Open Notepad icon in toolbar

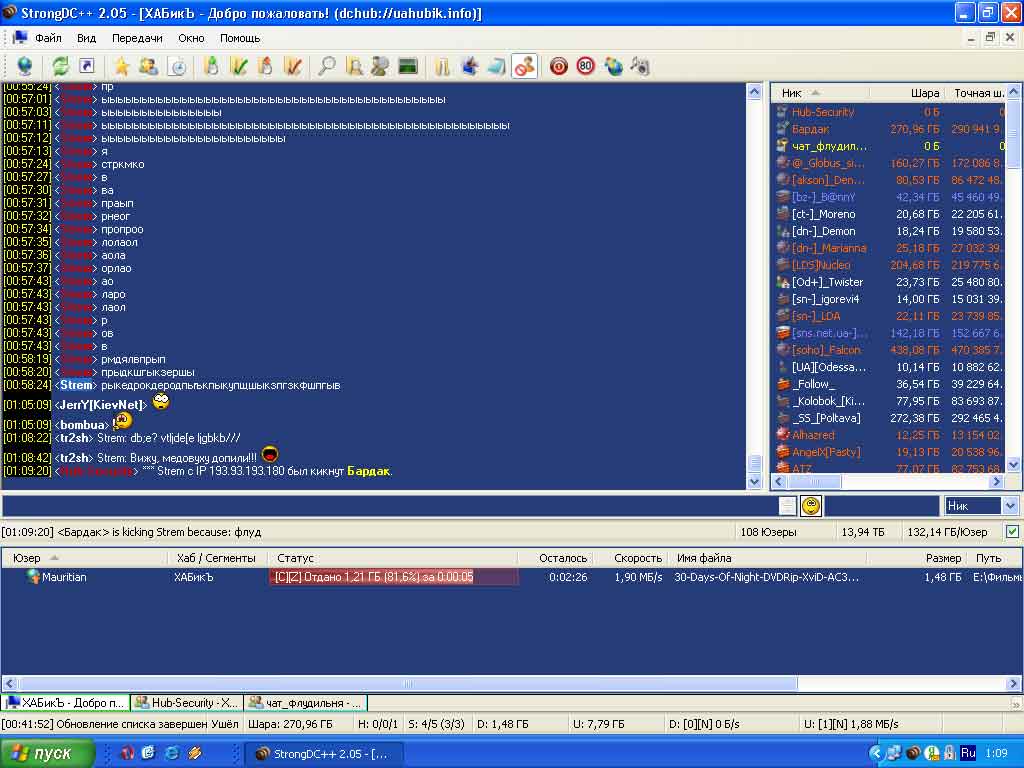pos(497,66)
